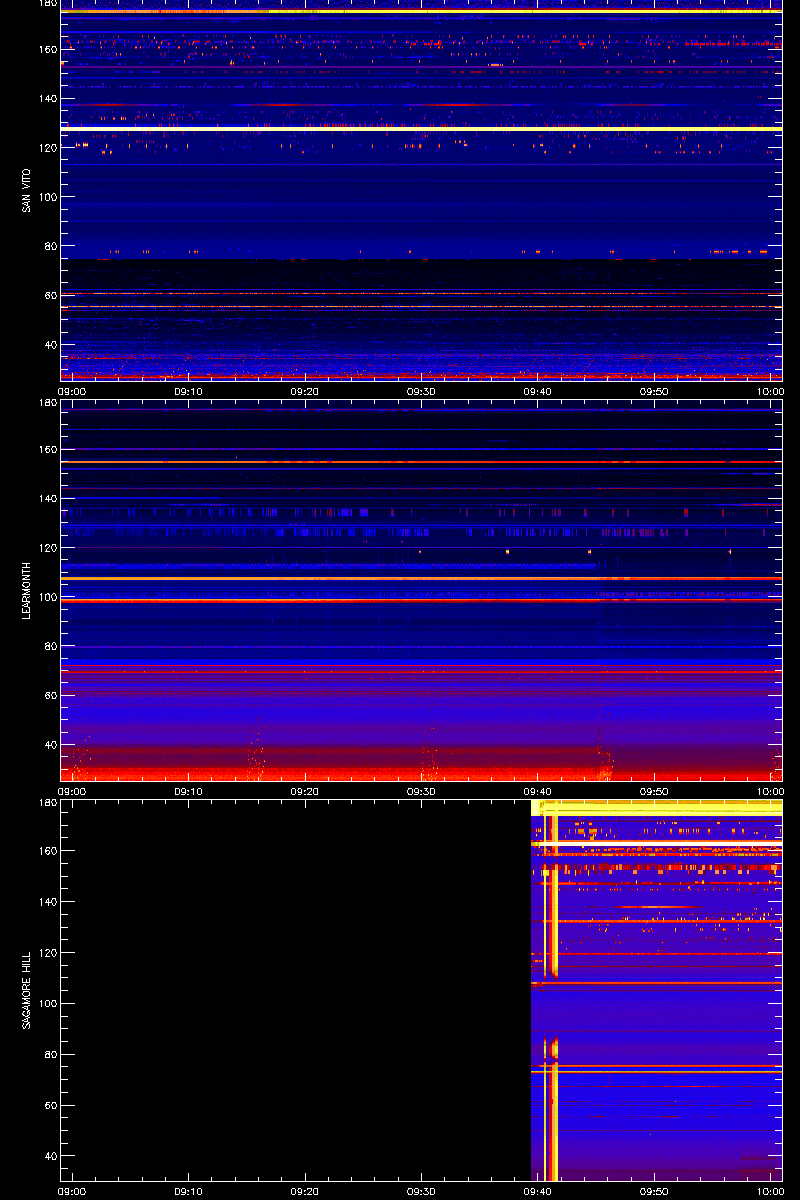
Task: Choose the 180 frequency tick on Sagamore Hill
Action: point(47,803)
